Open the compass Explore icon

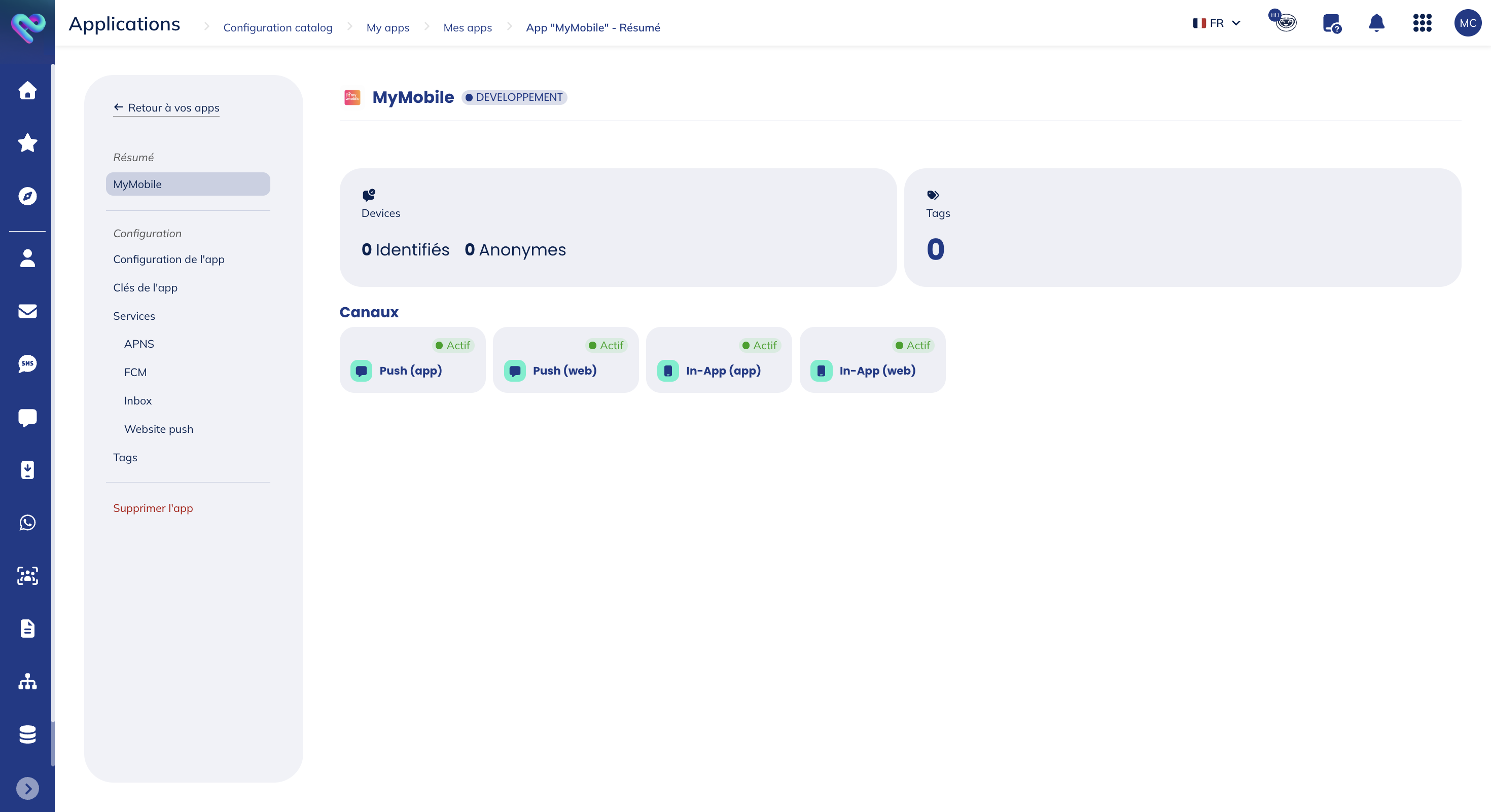27,196
